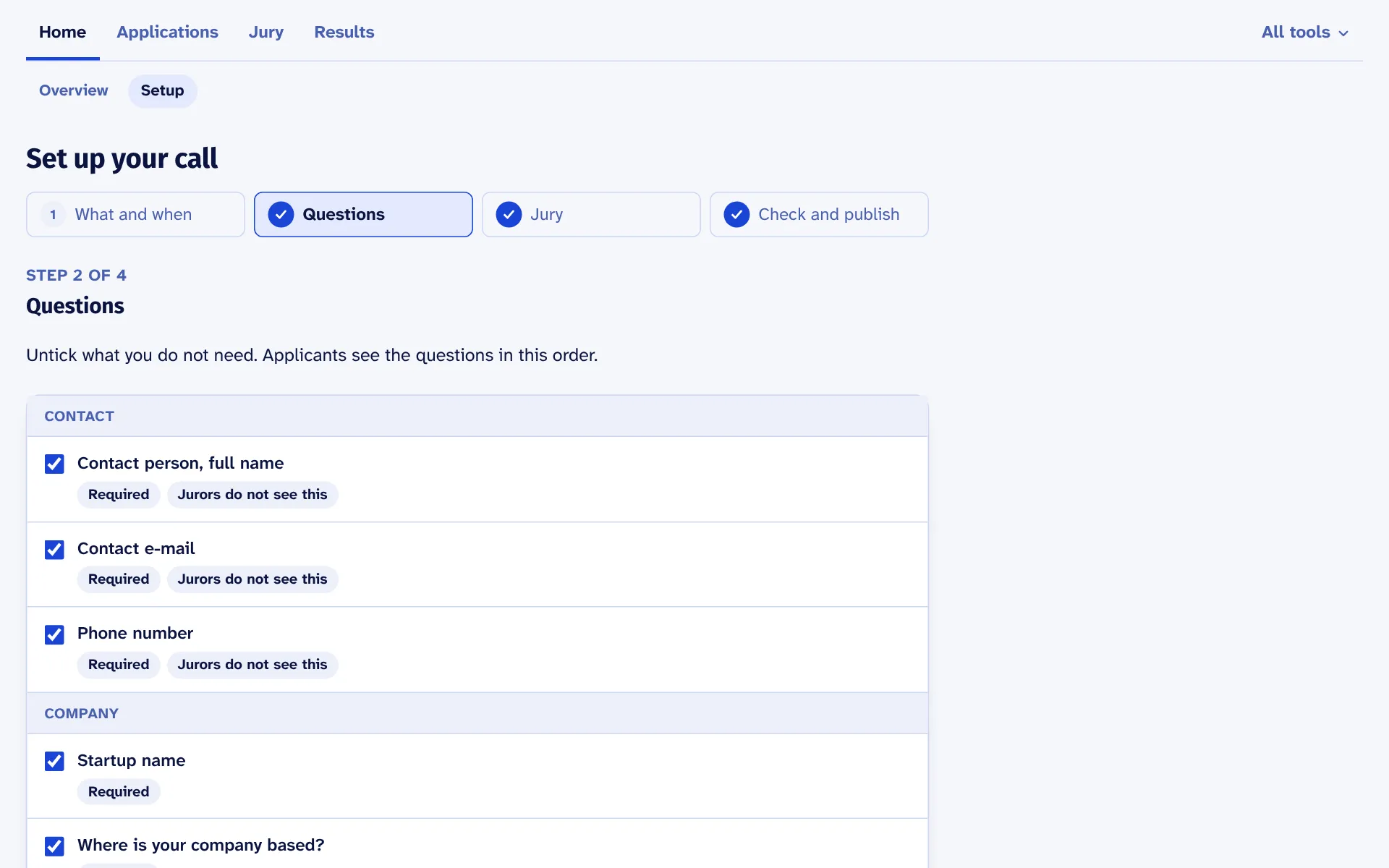The image size is (1389, 868).
Task: Click the CONTACT section header
Action: pyautogui.click(x=477, y=416)
